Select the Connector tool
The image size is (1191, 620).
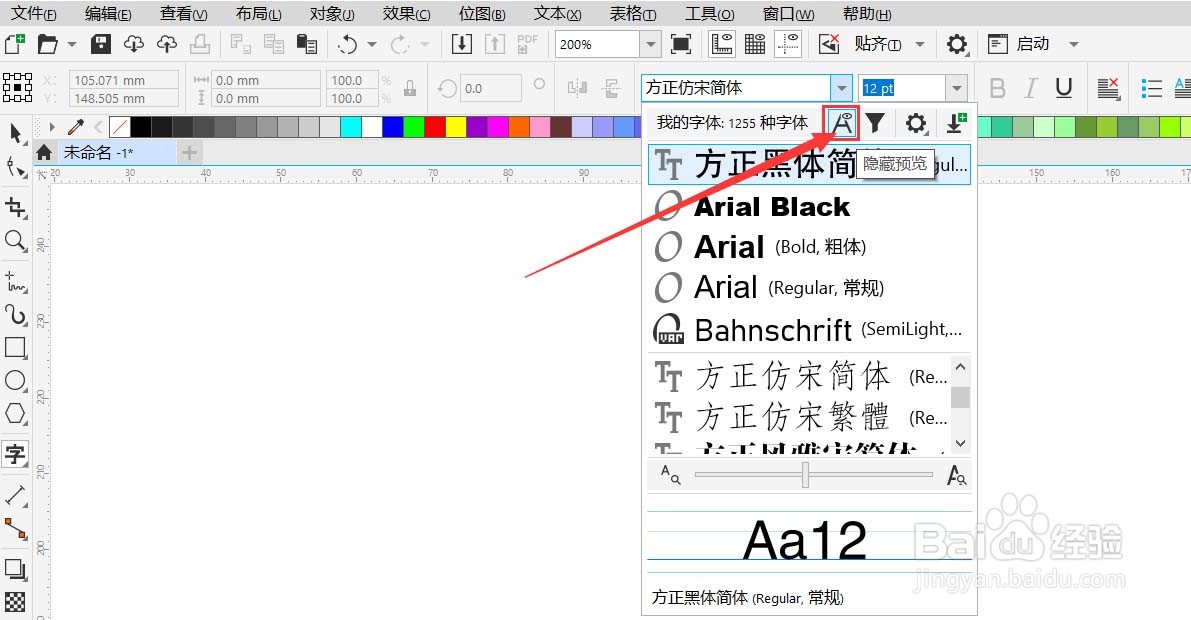(x=15, y=529)
